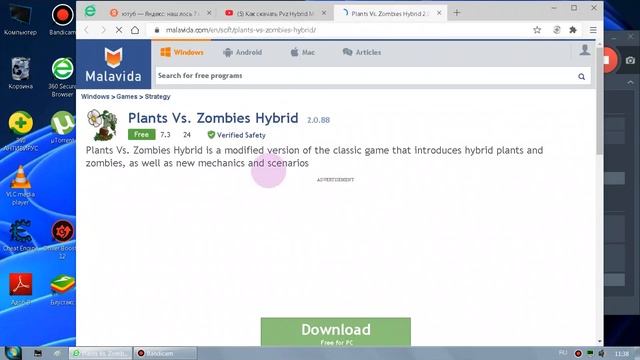The height and width of the screenshot is (360, 640).
Task: Open the 360 antivirus desktop icon
Action: pyautogui.click(x=20, y=131)
